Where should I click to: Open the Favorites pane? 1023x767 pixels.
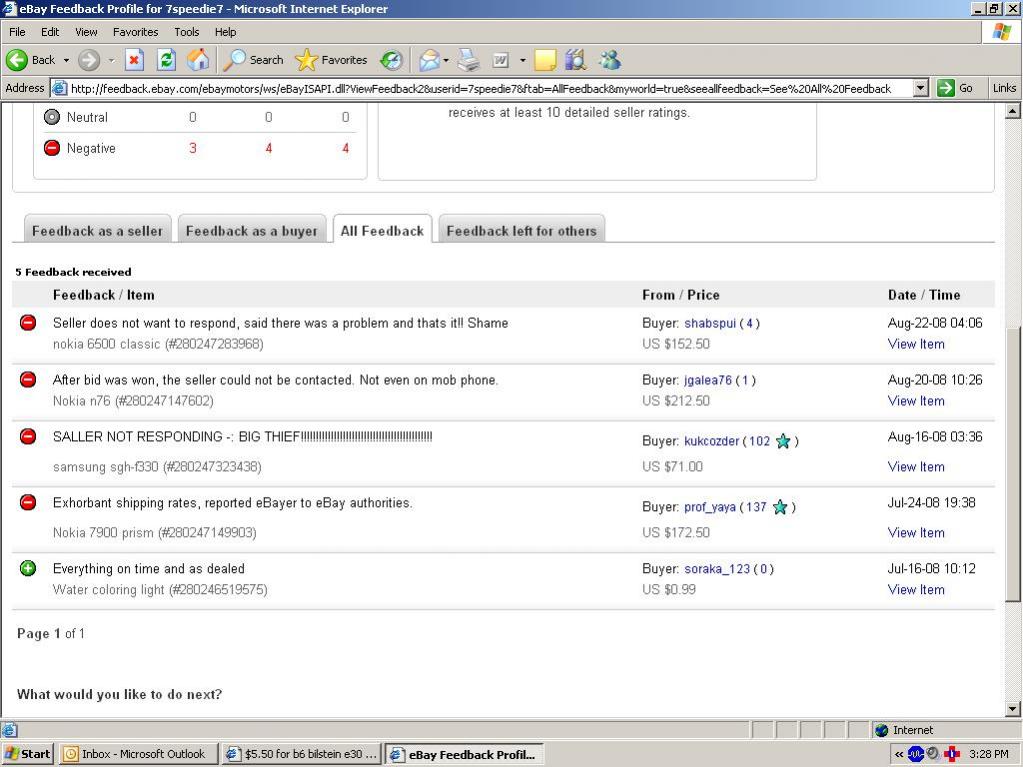332,60
